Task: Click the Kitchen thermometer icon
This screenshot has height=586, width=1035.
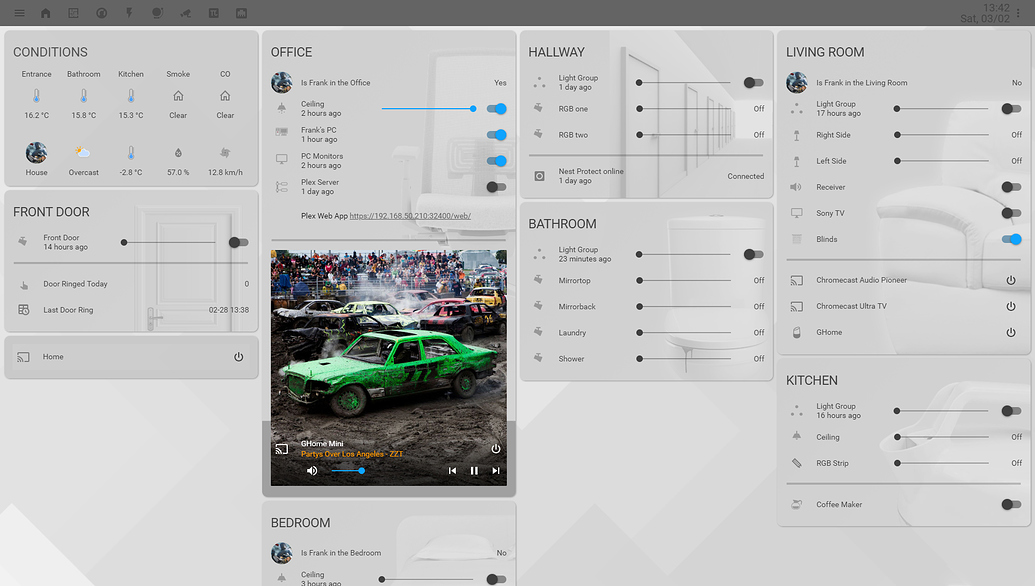Action: pos(131,96)
